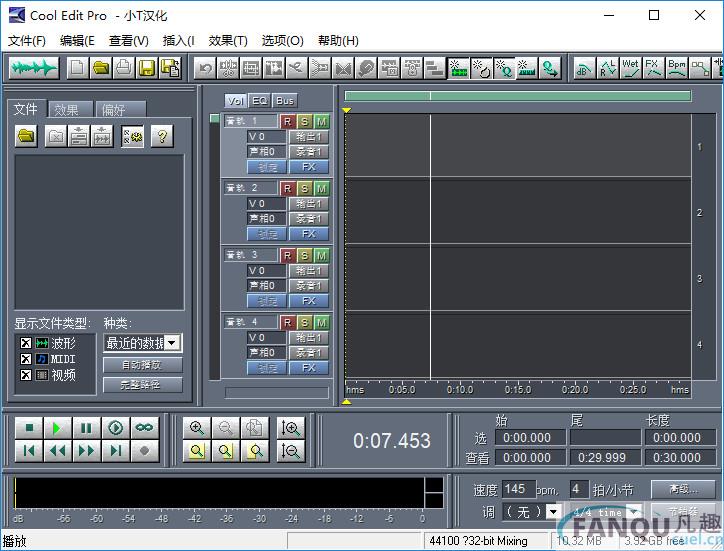Click the save-all floppy icon with pages
This screenshot has width=724, height=551.
pos(170,68)
